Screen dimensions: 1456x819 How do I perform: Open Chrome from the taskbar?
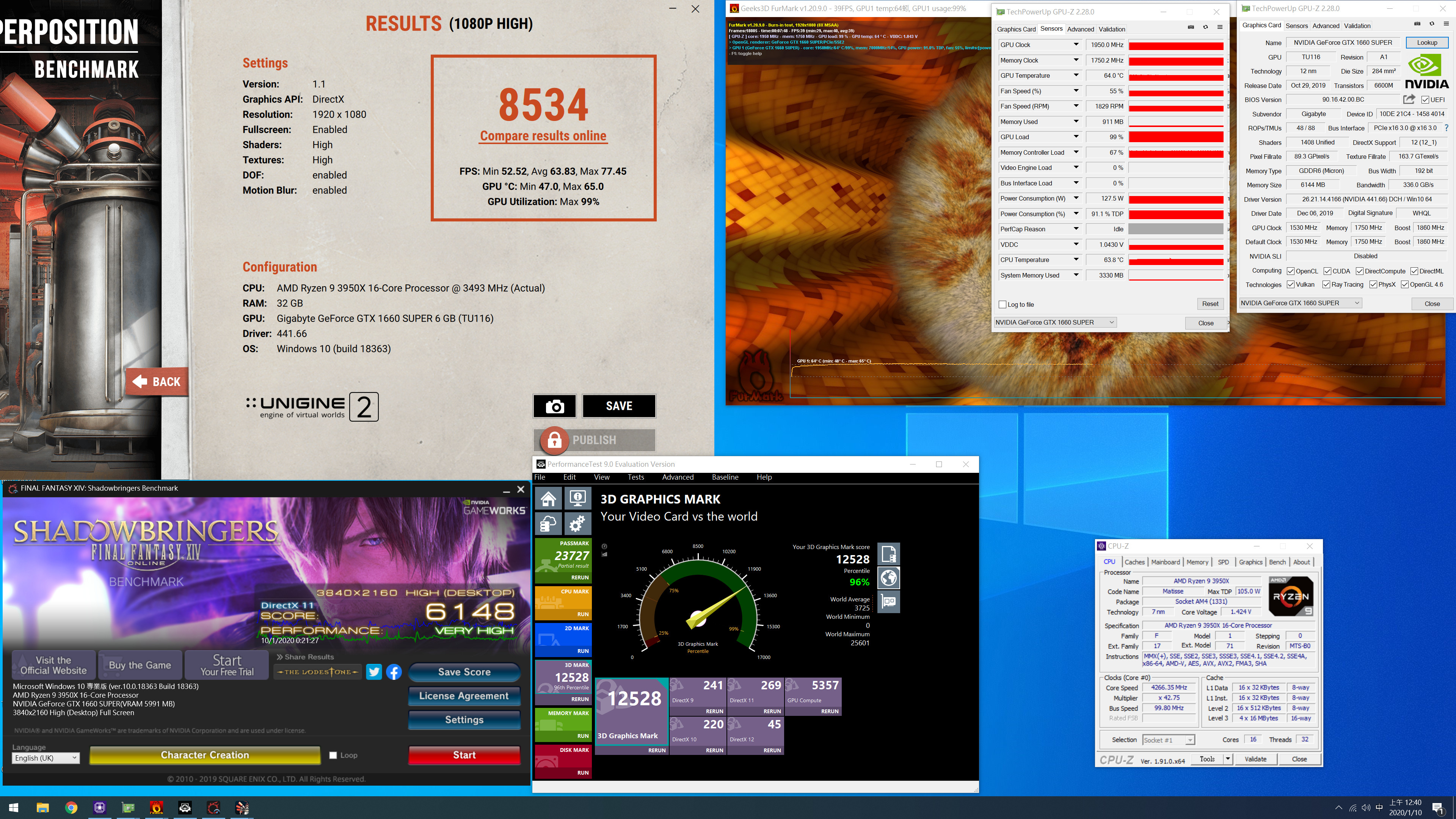pyautogui.click(x=71, y=807)
